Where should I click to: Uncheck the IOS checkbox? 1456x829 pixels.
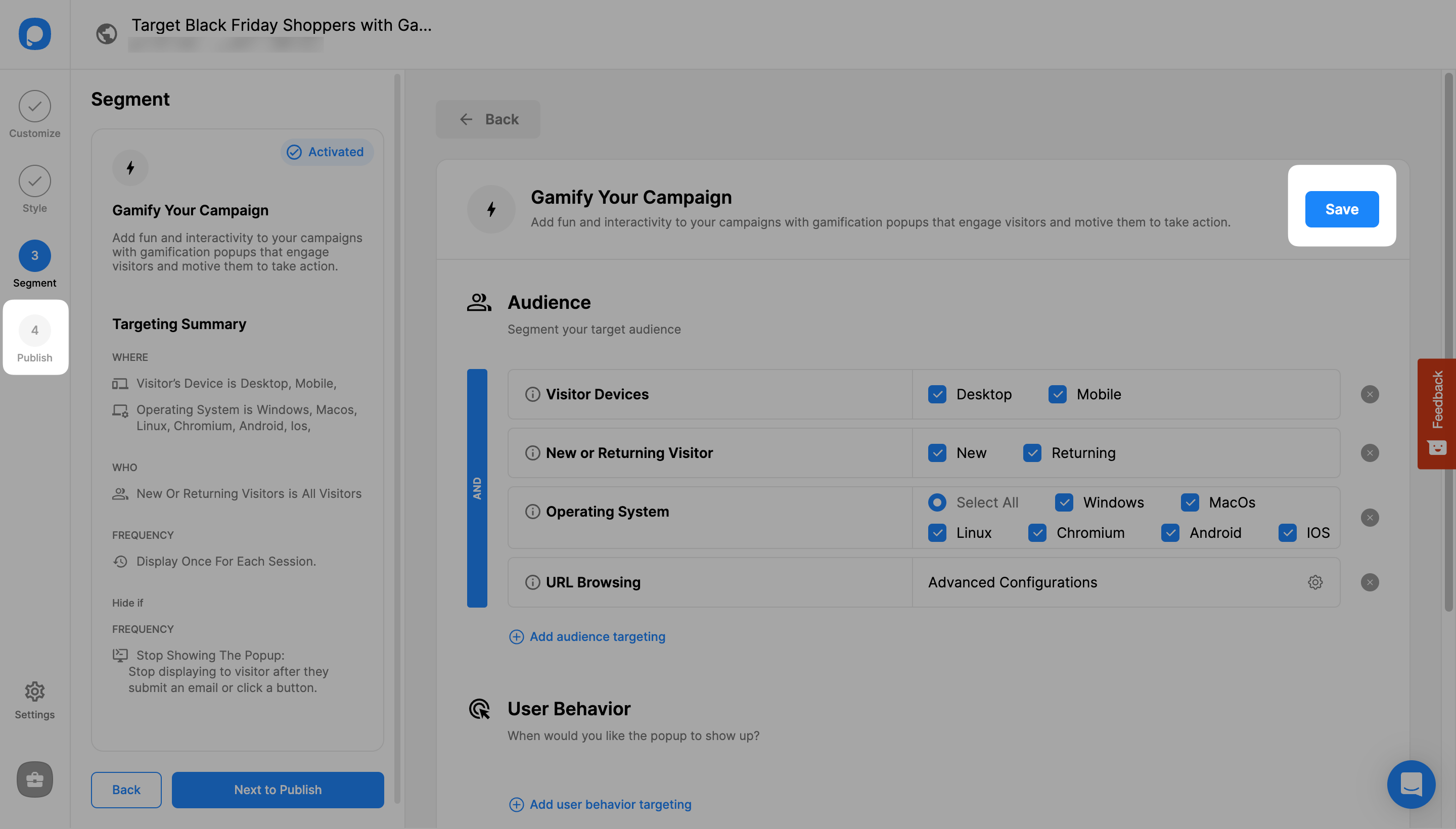click(x=1288, y=533)
